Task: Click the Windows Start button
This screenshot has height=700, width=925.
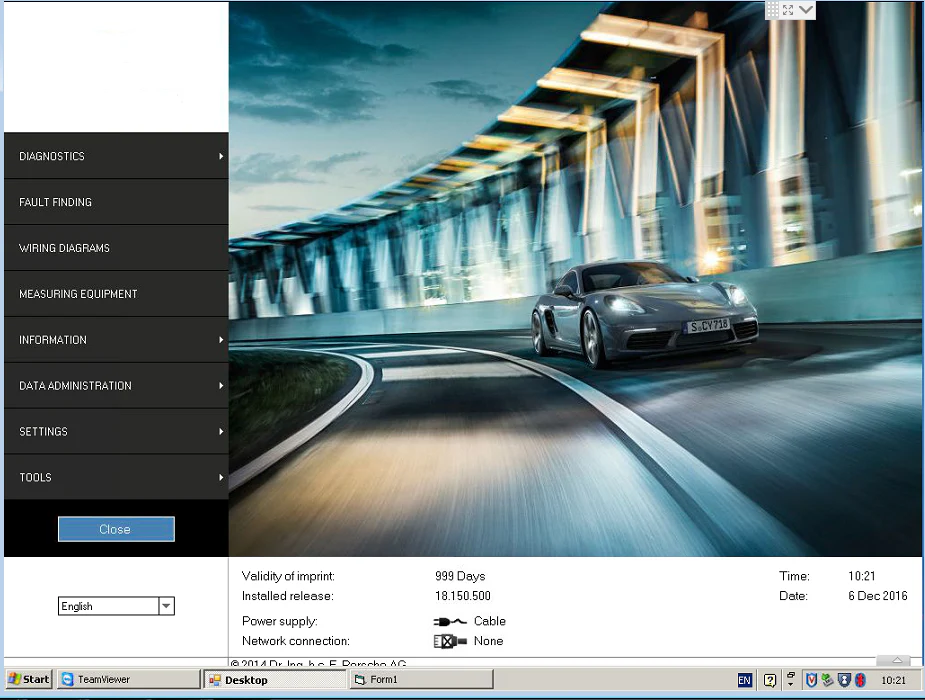Action: [29, 680]
